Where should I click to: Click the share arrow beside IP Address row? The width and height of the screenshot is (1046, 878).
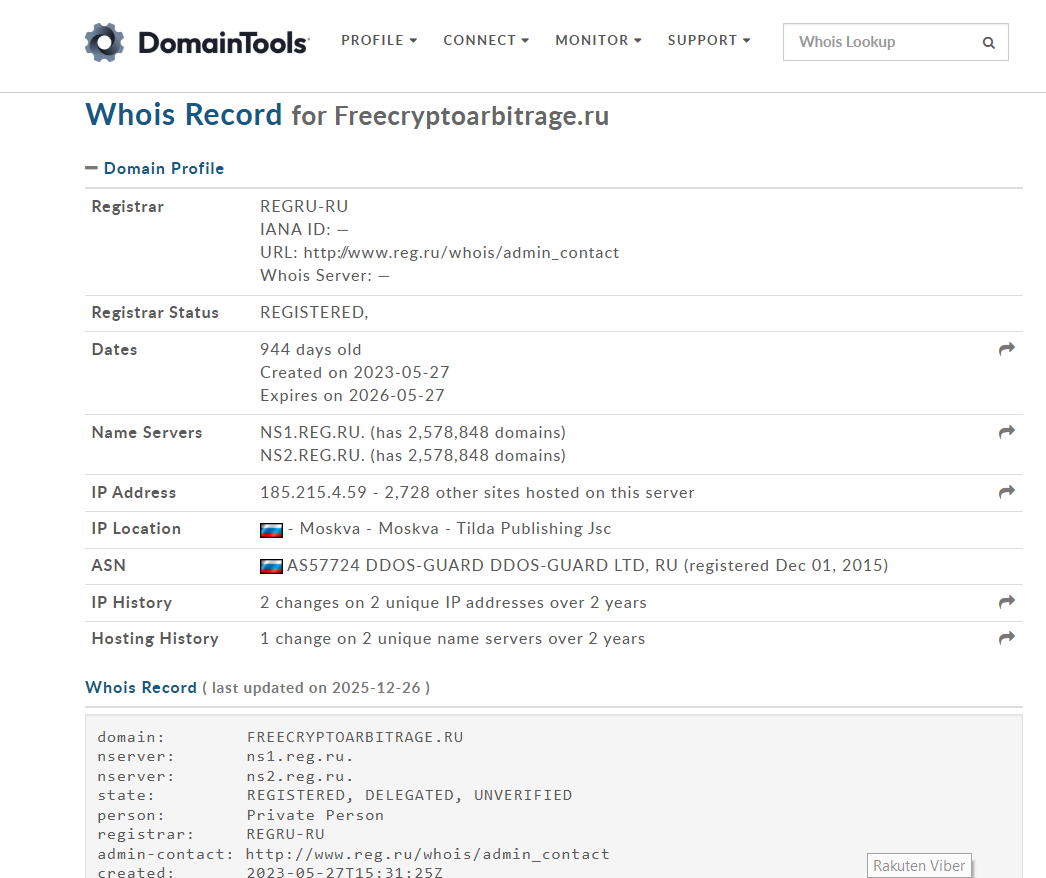pos(1007,492)
